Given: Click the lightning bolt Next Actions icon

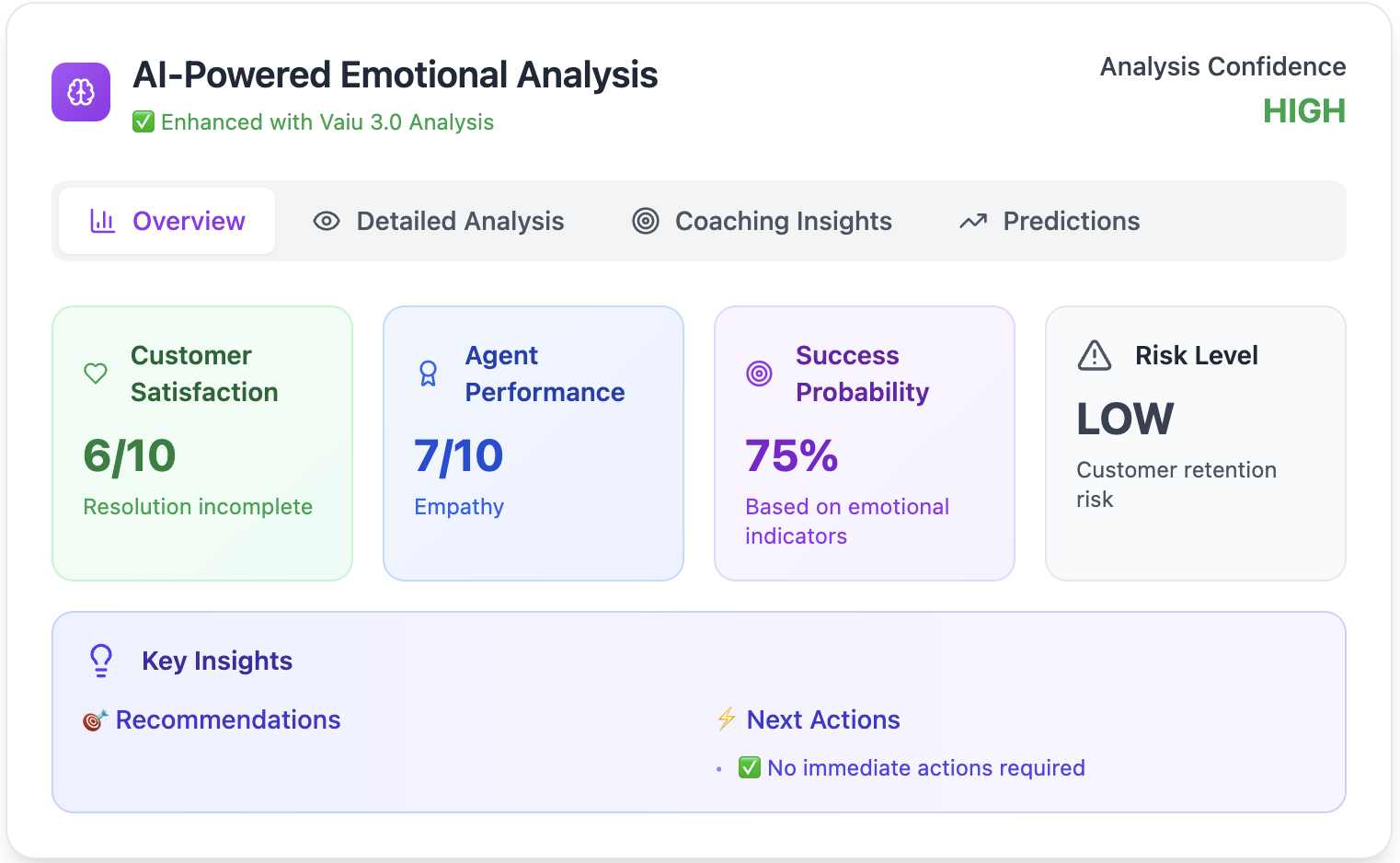Looking at the screenshot, I should click(727, 719).
